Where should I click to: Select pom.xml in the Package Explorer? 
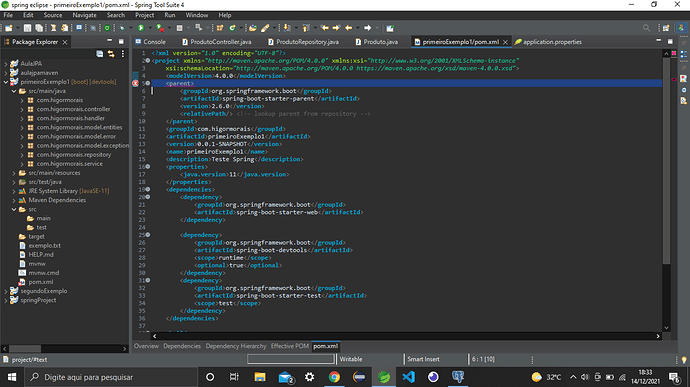[x=40, y=282]
